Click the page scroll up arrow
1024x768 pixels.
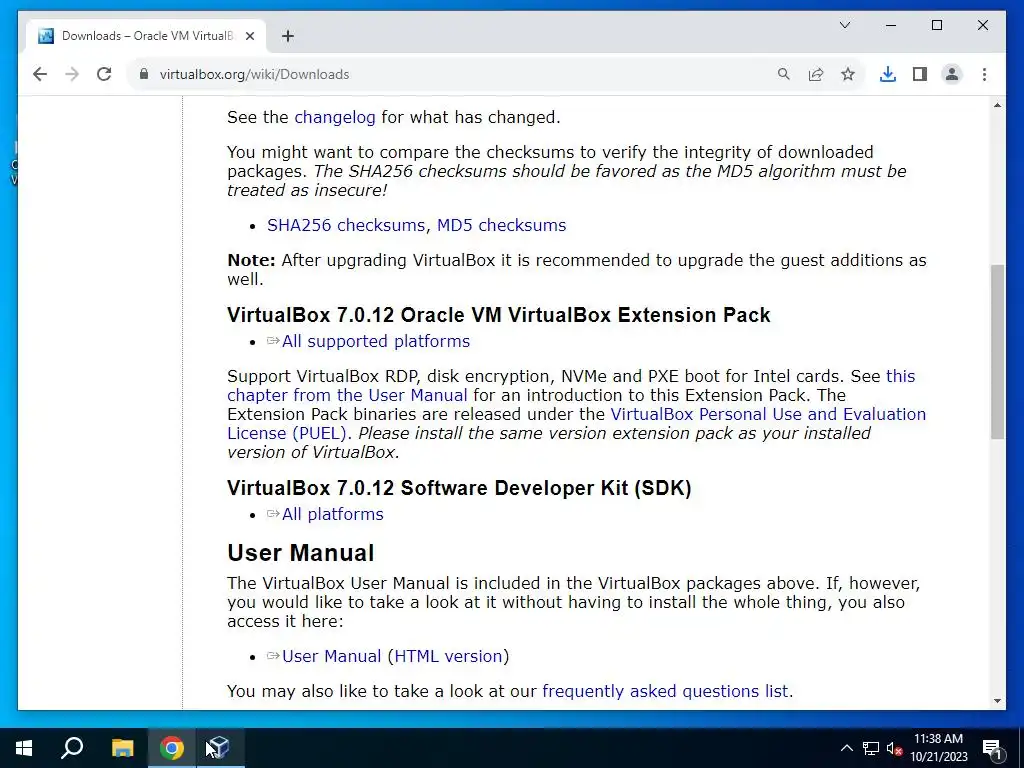997,105
